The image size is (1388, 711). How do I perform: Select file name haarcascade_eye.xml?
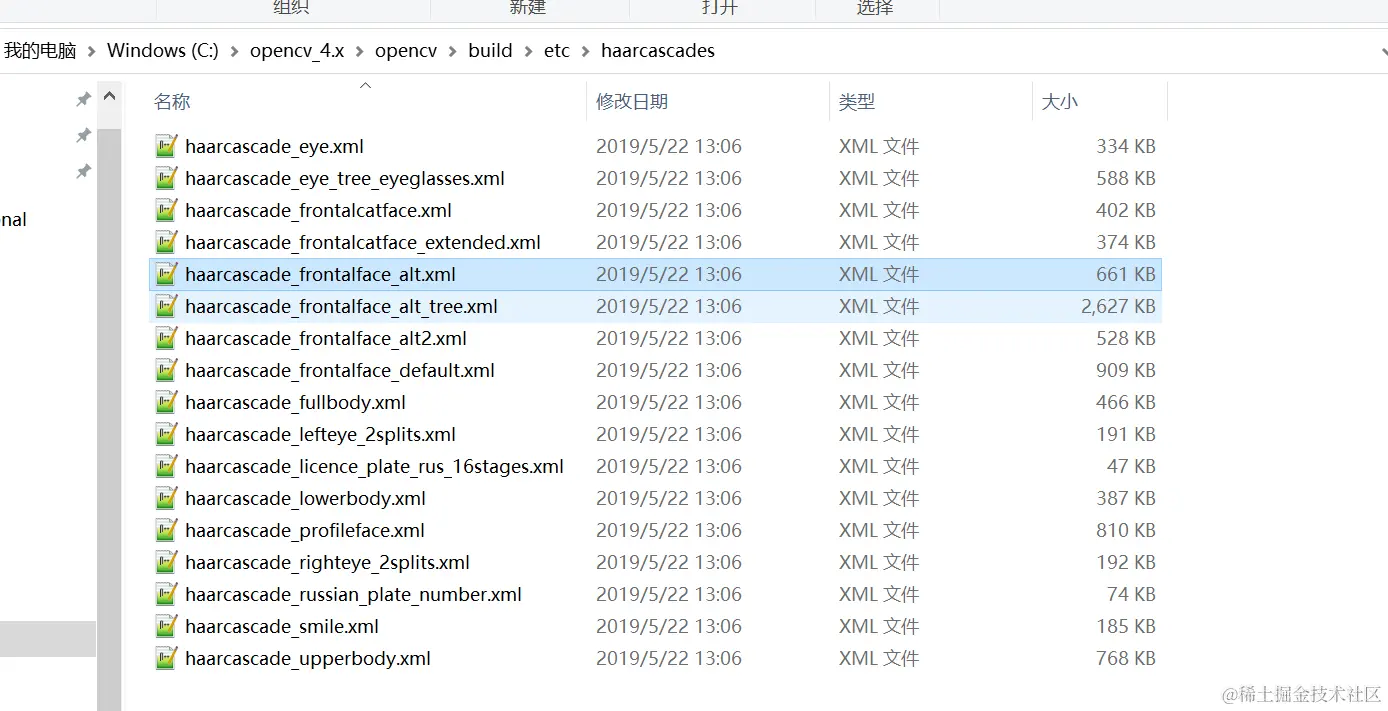274,147
